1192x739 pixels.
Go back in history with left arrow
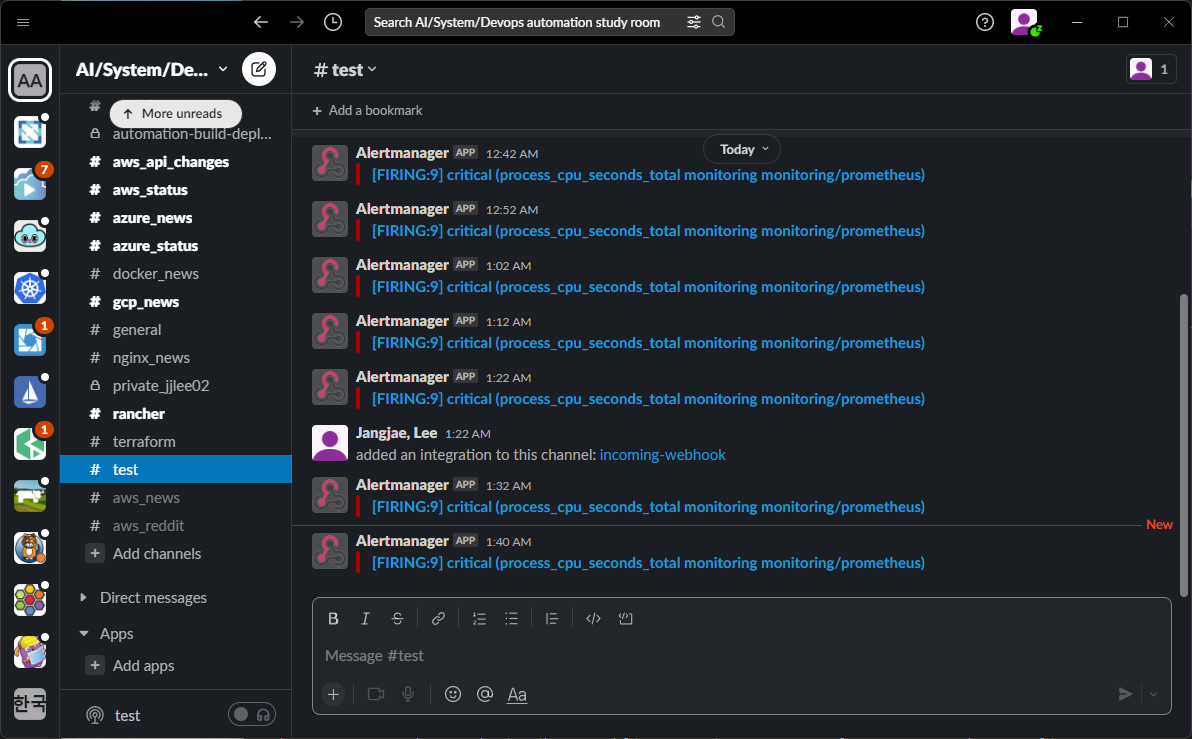tap(261, 22)
